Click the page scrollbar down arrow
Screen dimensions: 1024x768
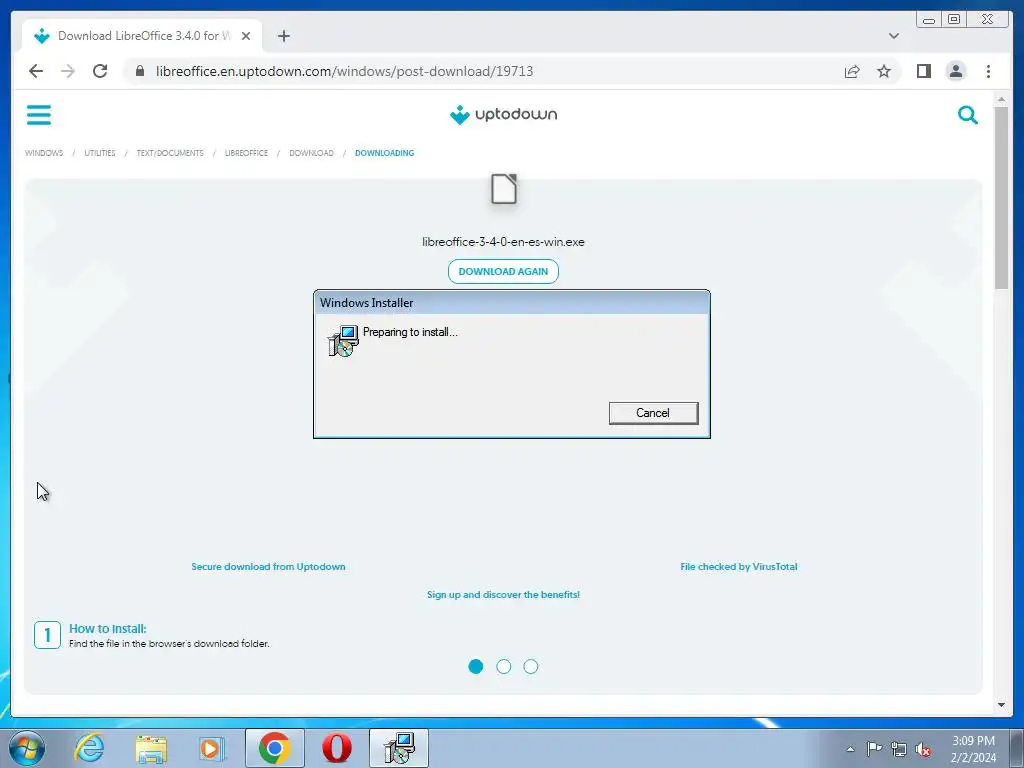1001,705
